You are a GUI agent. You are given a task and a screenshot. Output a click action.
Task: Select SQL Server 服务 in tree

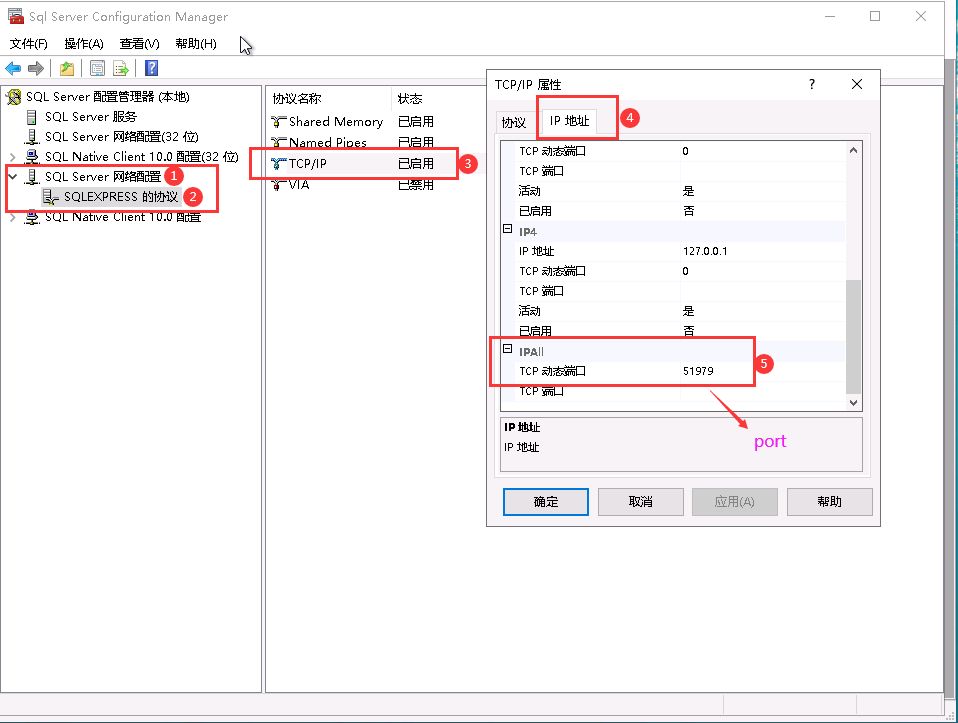point(90,117)
